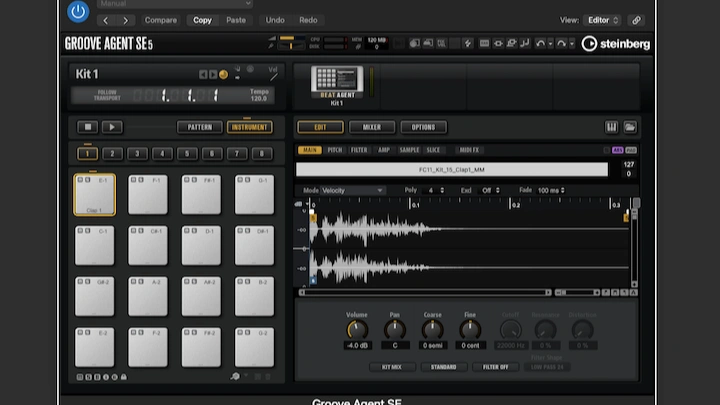Adjust the master tune slider in toolbar
The height and width of the screenshot is (405, 720).
click(x=292, y=46)
